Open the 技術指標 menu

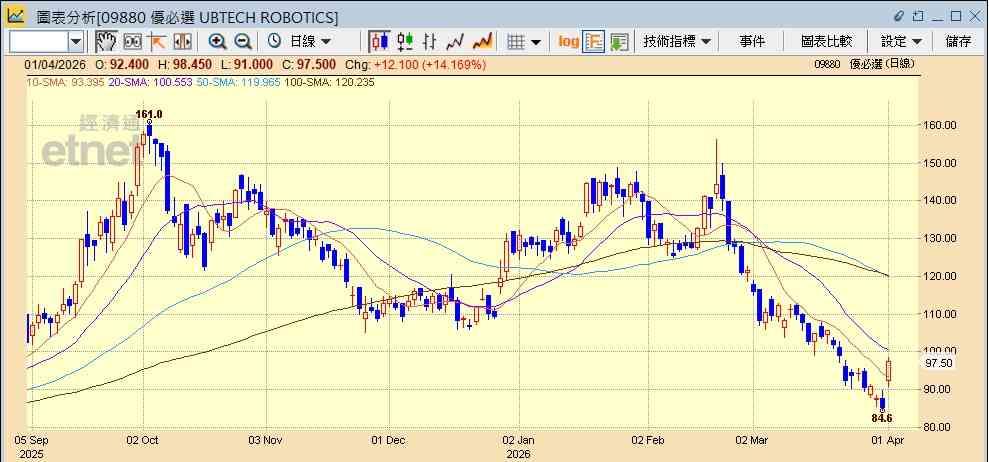[677, 42]
